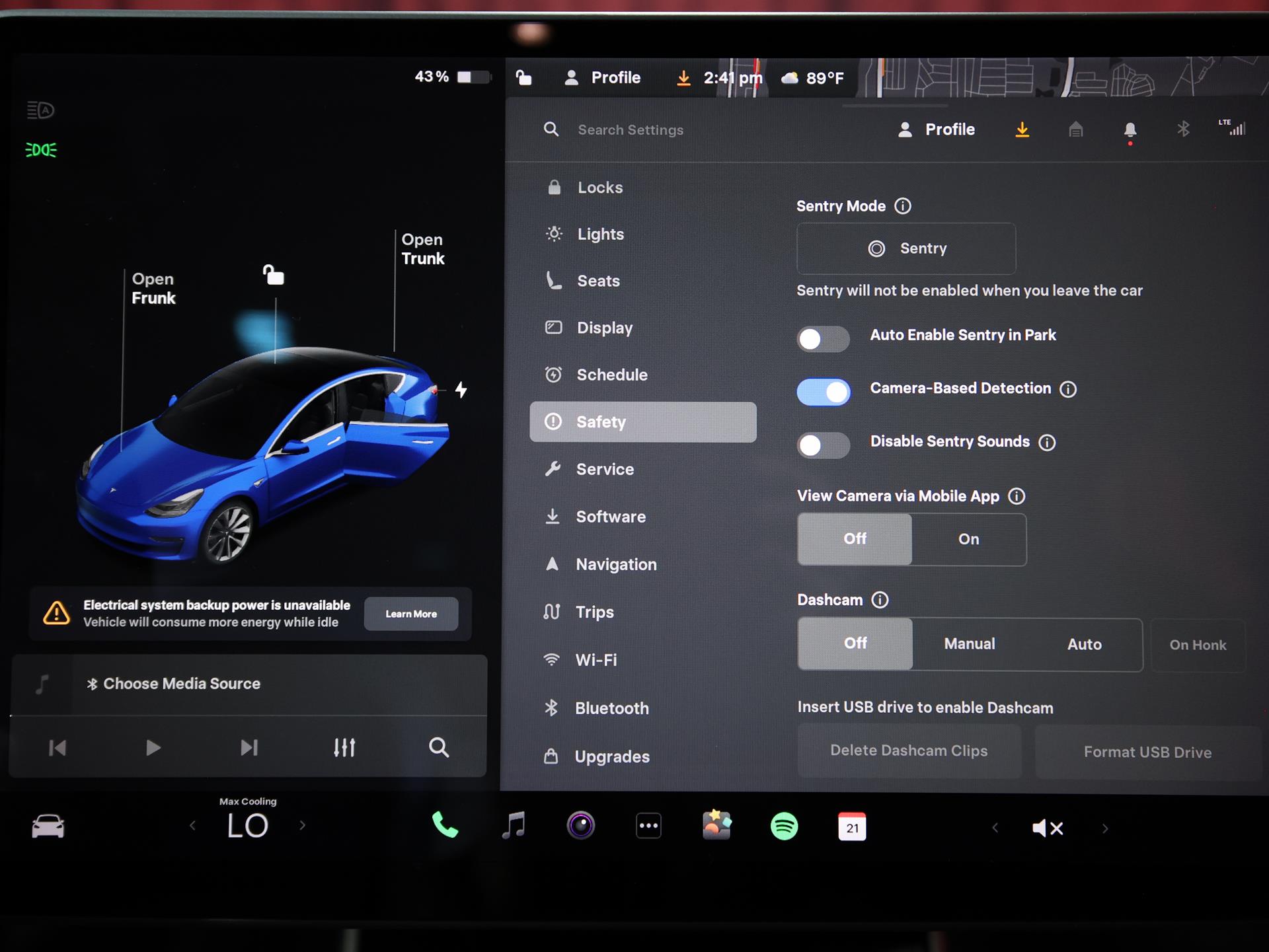Raise volume with the right chevron

(x=1105, y=828)
